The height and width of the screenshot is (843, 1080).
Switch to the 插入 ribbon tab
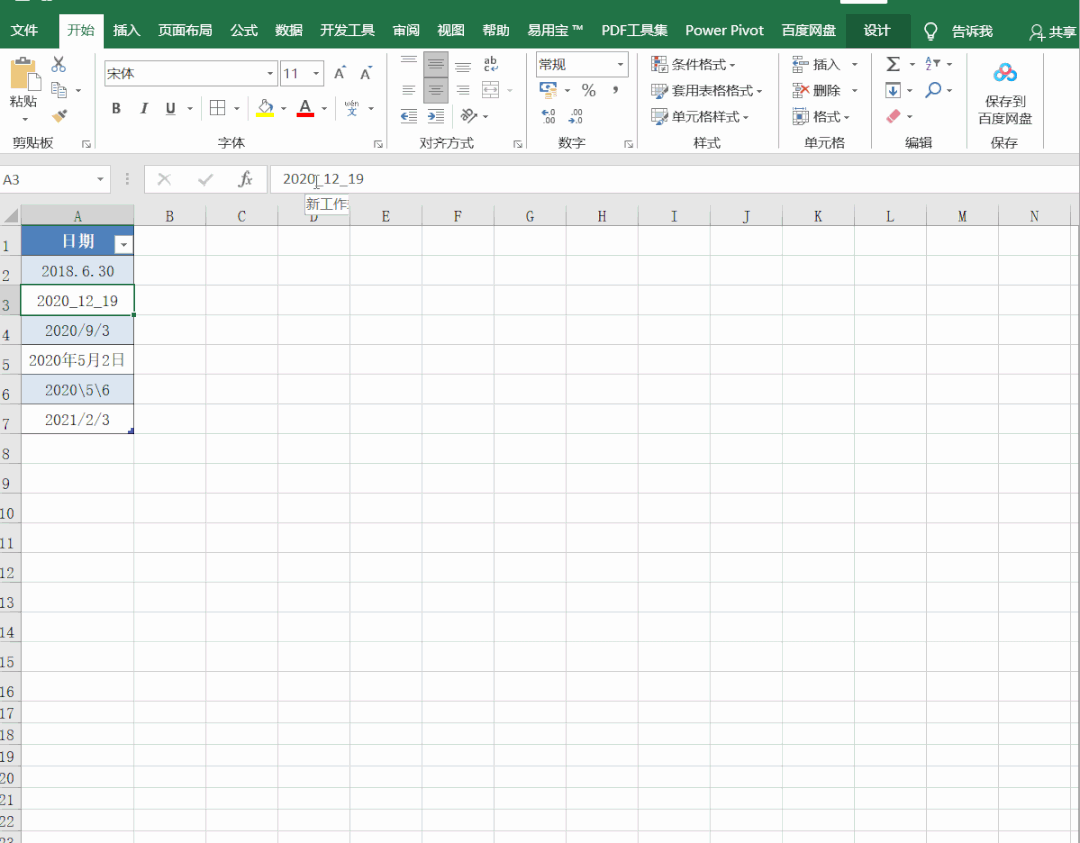(x=127, y=30)
